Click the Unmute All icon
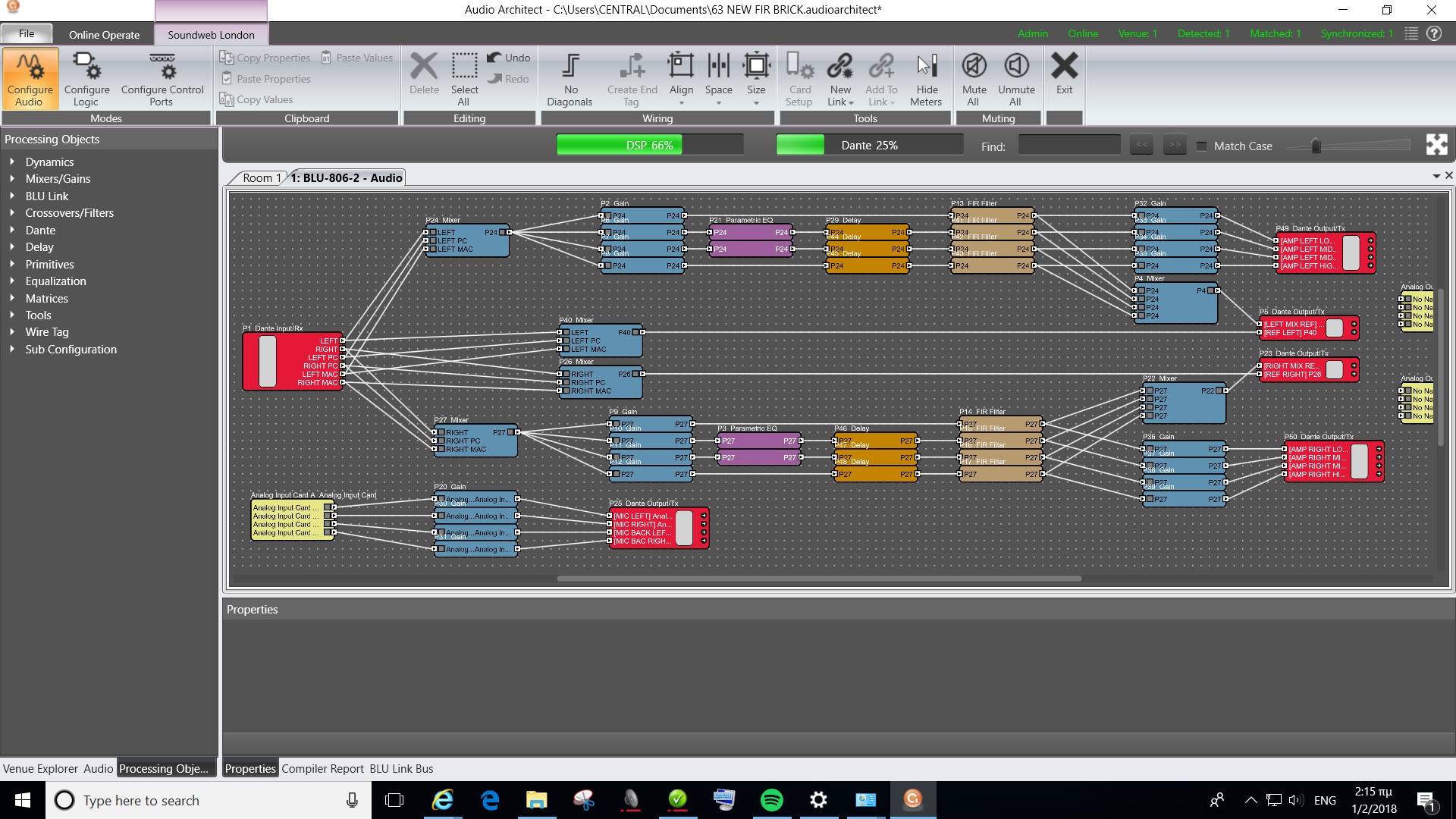 tap(1016, 67)
